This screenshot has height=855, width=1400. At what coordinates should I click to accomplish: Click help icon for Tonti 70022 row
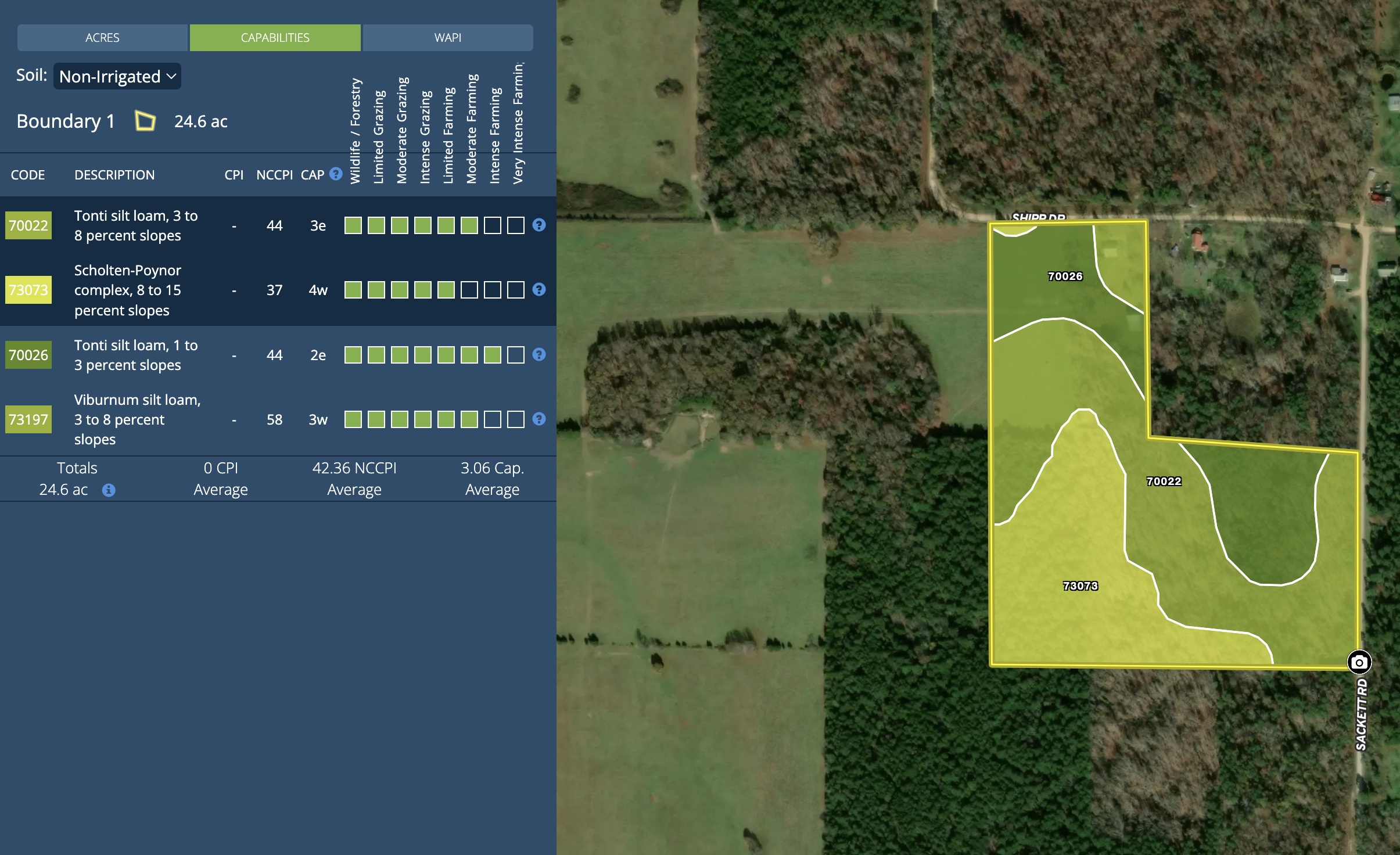[539, 225]
